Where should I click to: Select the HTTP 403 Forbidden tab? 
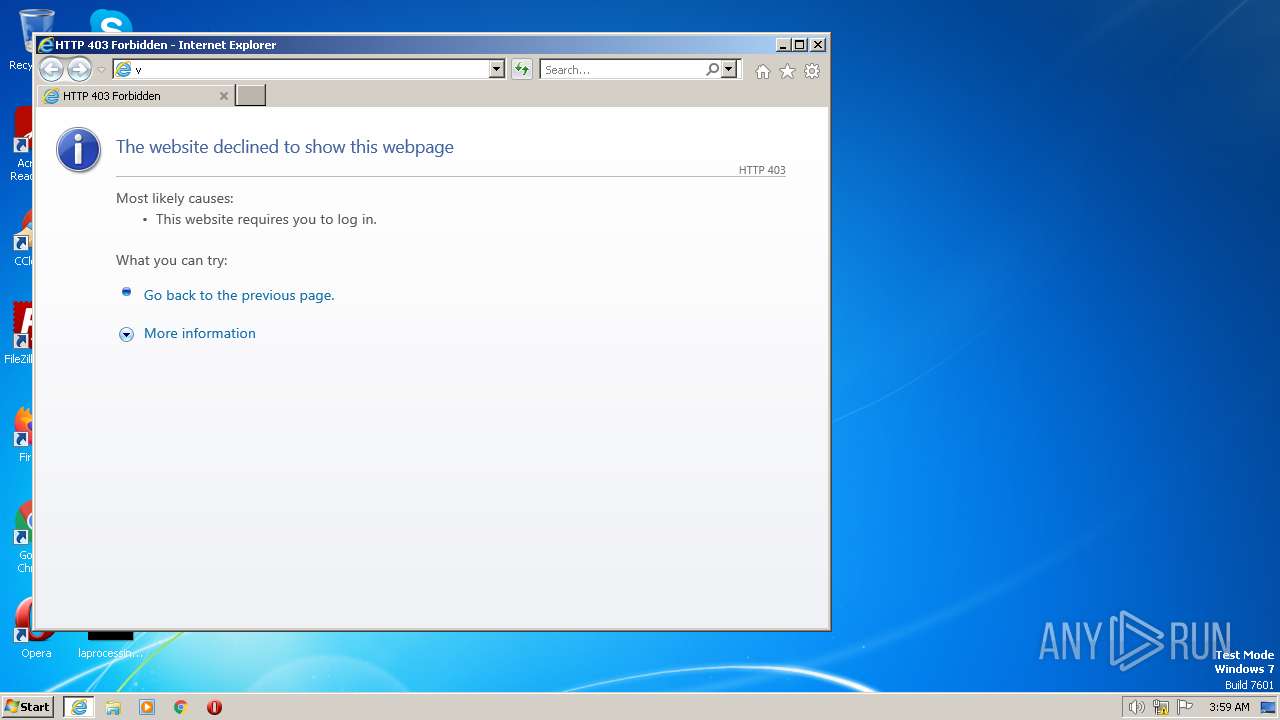(136, 96)
